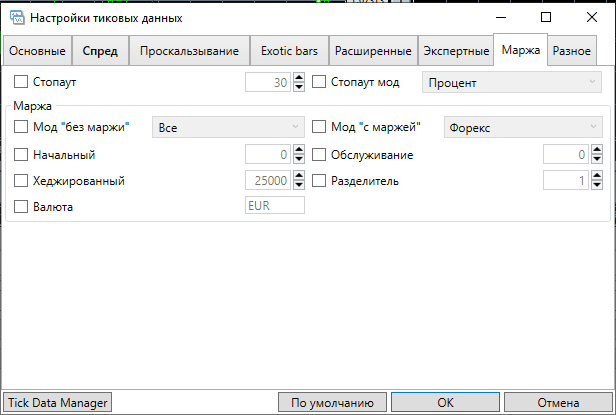
Task: Enable the Обслуживание checkbox
Action: (319, 154)
